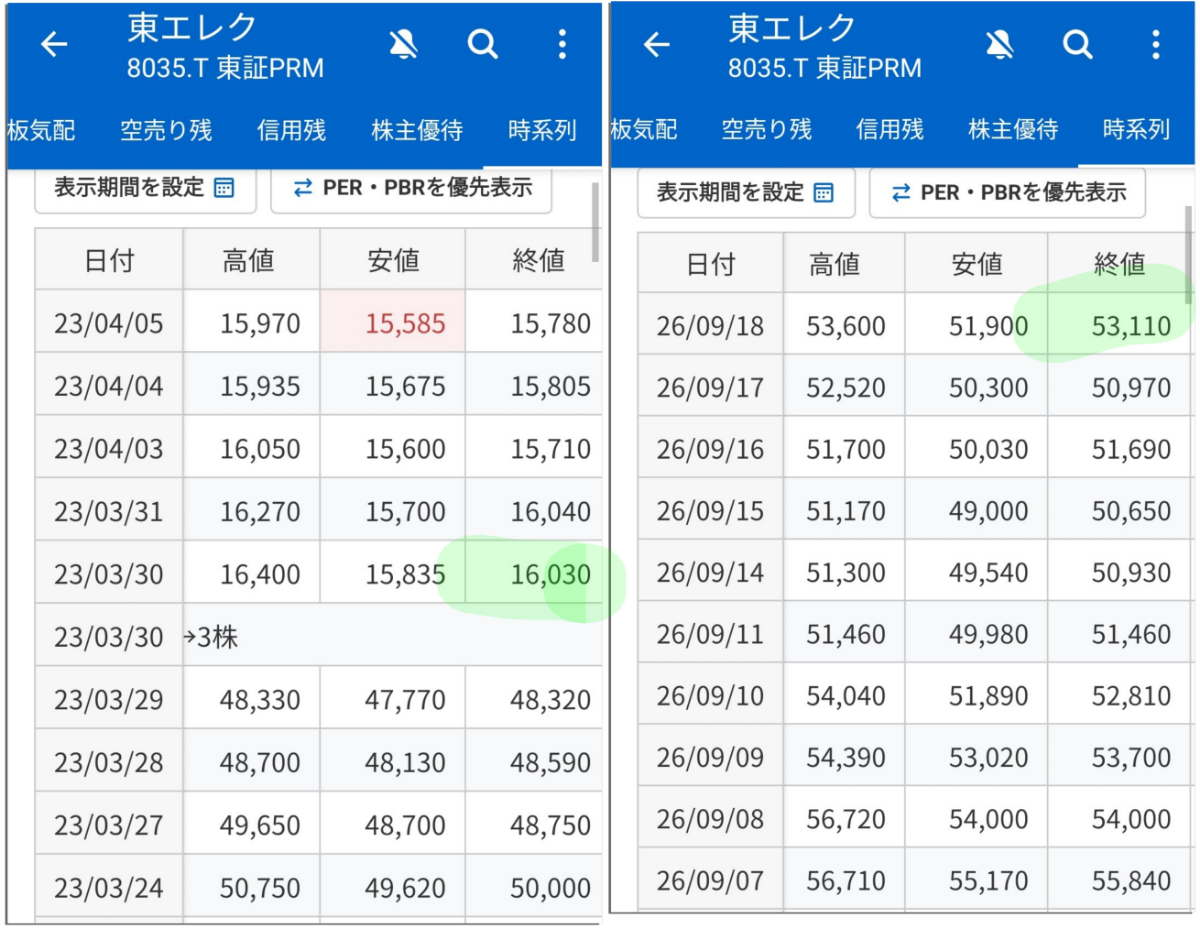The width and height of the screenshot is (1200, 928).
Task: Click 高値 column header in left table
Action: point(251,260)
